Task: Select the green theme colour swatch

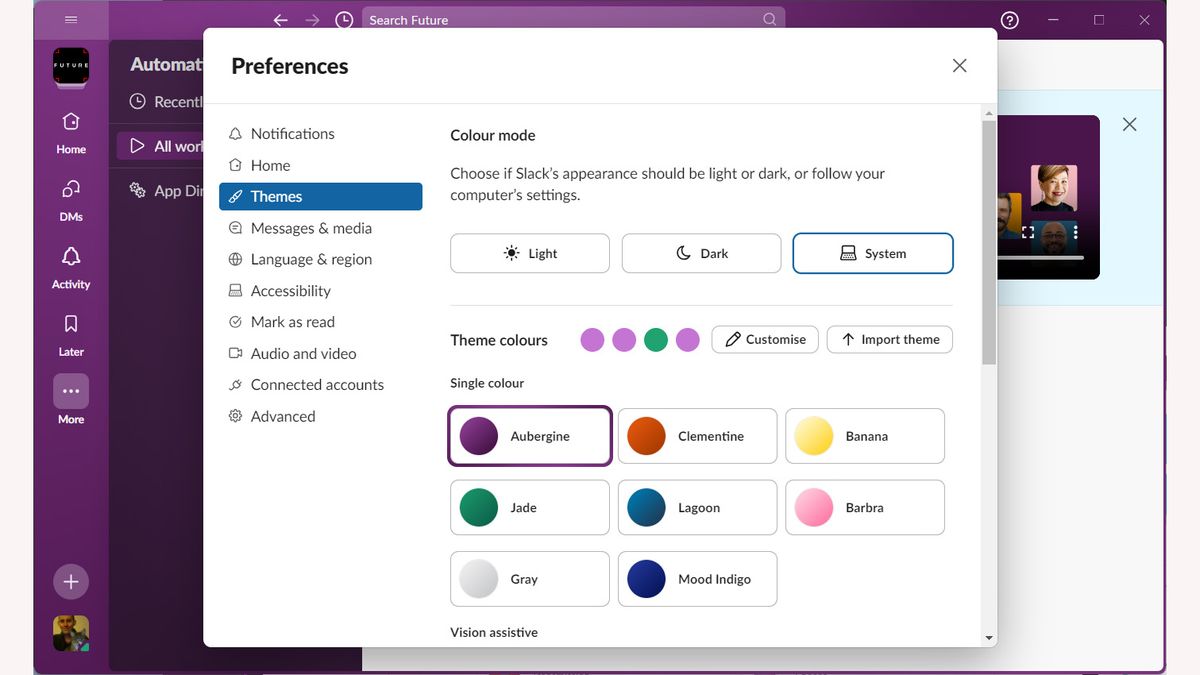Action: tap(656, 340)
